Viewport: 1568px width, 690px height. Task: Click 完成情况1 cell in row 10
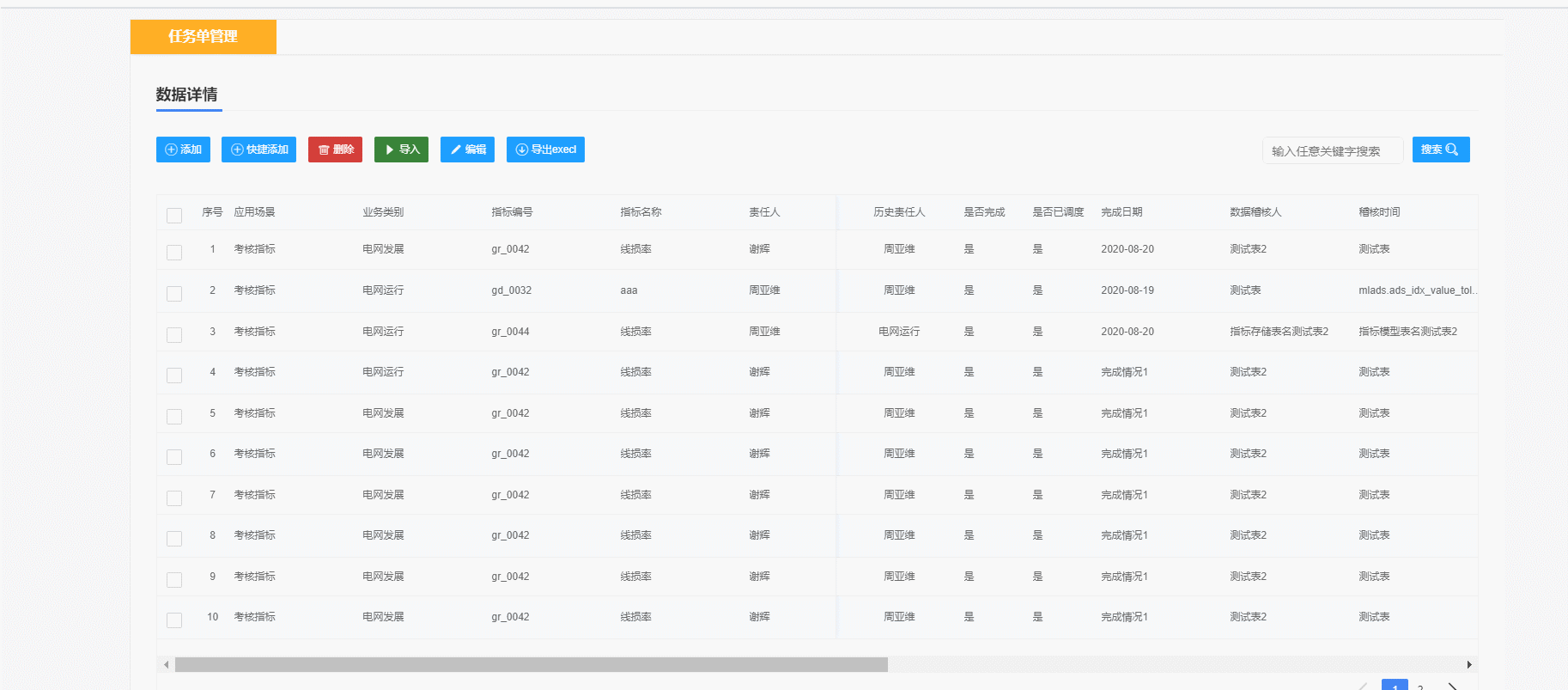pyautogui.click(x=1124, y=617)
